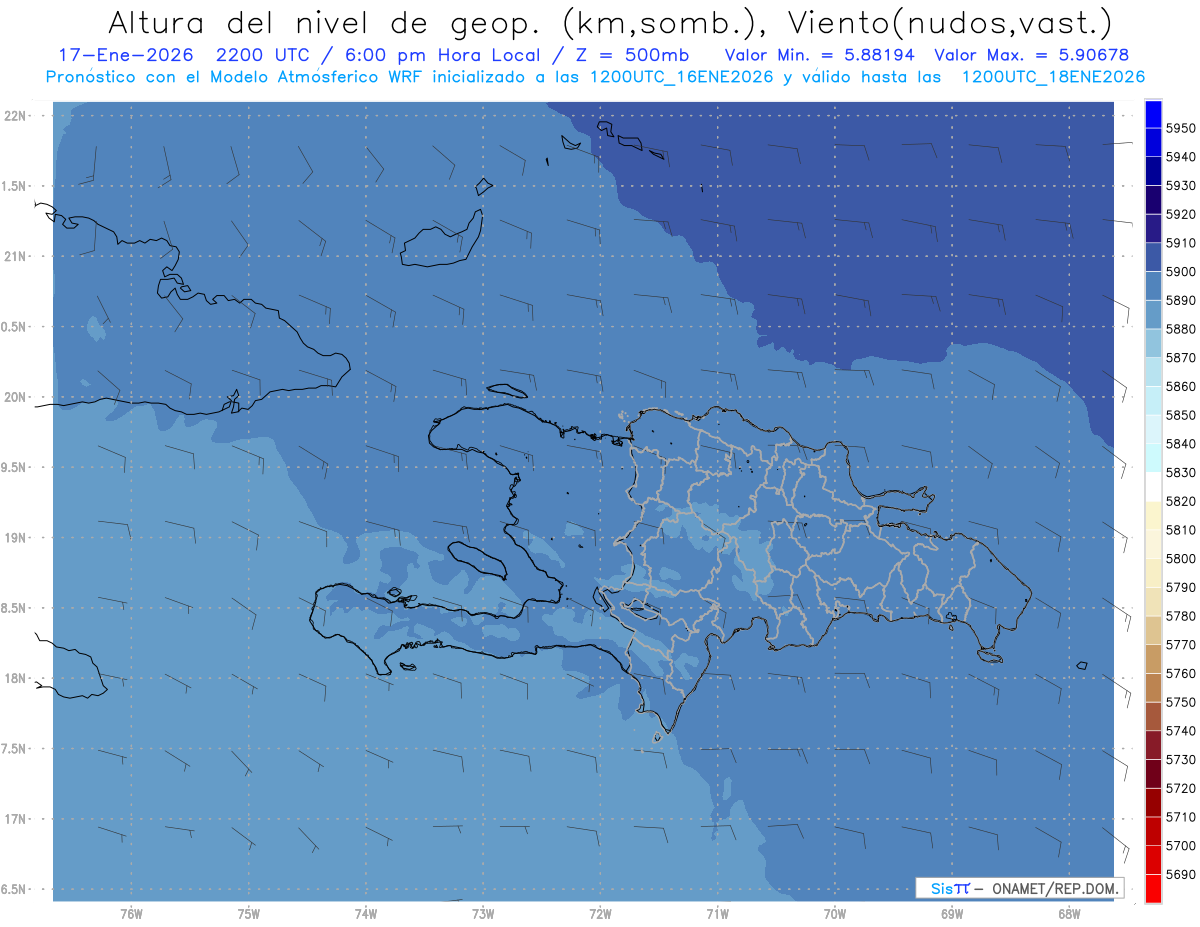Click the colorbar label '5820'

(1181, 501)
